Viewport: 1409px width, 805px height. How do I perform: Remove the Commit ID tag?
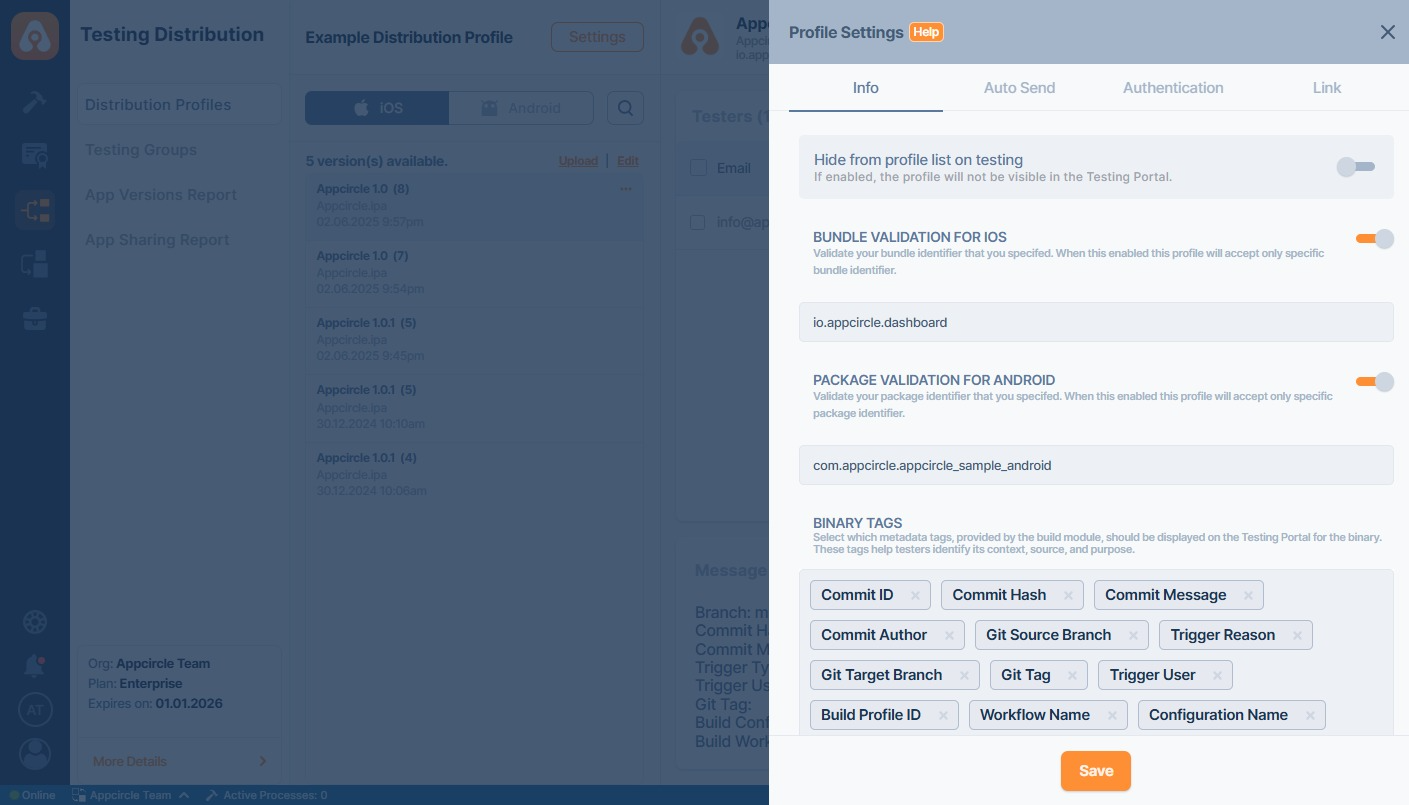pos(915,595)
